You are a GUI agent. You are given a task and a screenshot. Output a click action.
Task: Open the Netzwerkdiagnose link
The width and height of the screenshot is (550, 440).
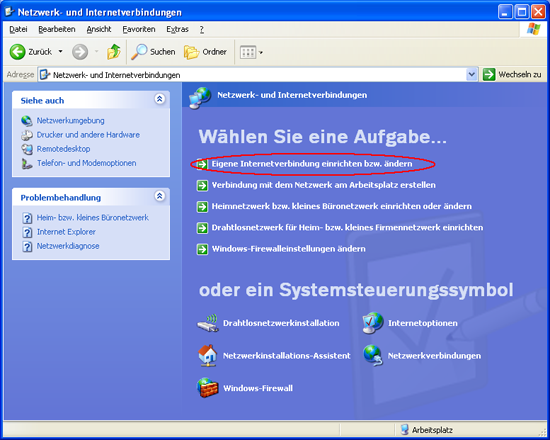pos(68,246)
